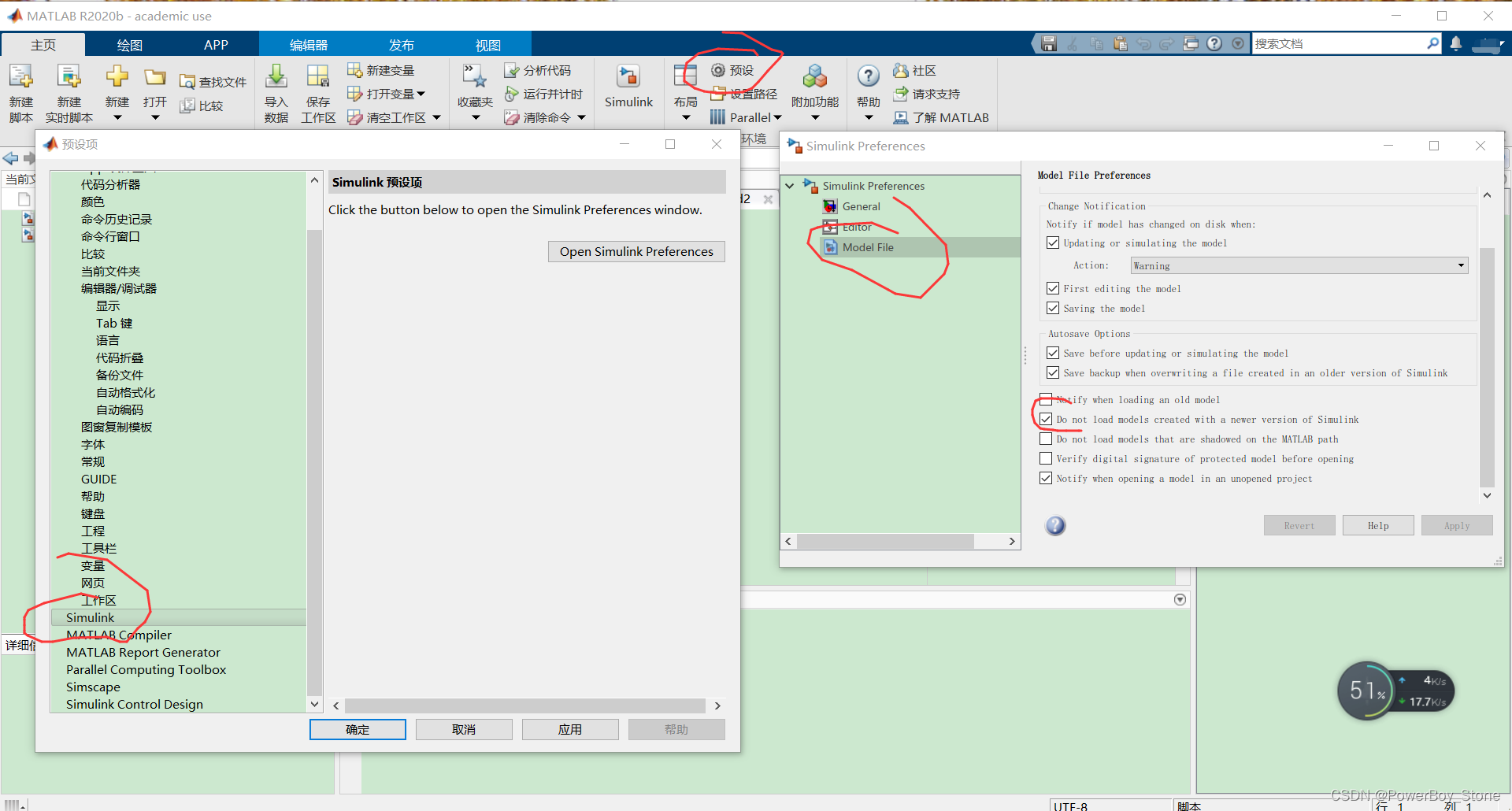Screen dimensions: 1512x811
Task: Click blue help icon in Simulink Preferences
Action: point(1055,526)
